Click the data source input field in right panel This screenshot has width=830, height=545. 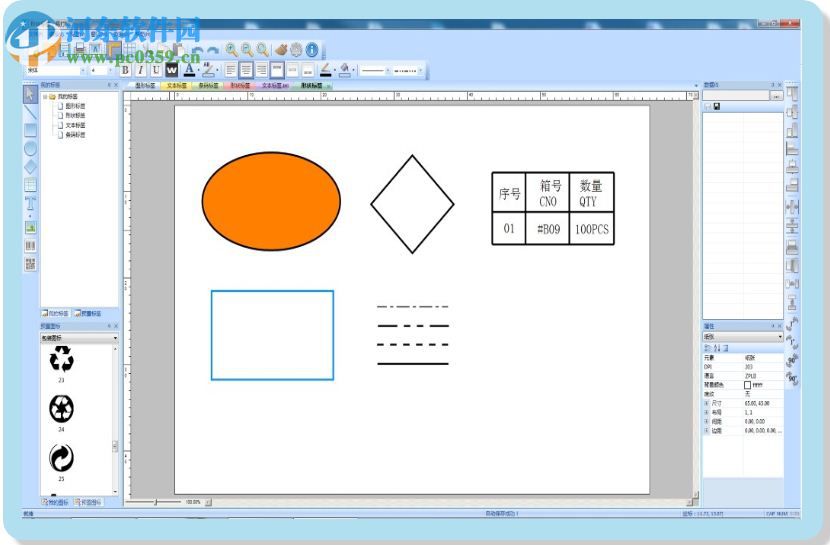(x=736, y=96)
